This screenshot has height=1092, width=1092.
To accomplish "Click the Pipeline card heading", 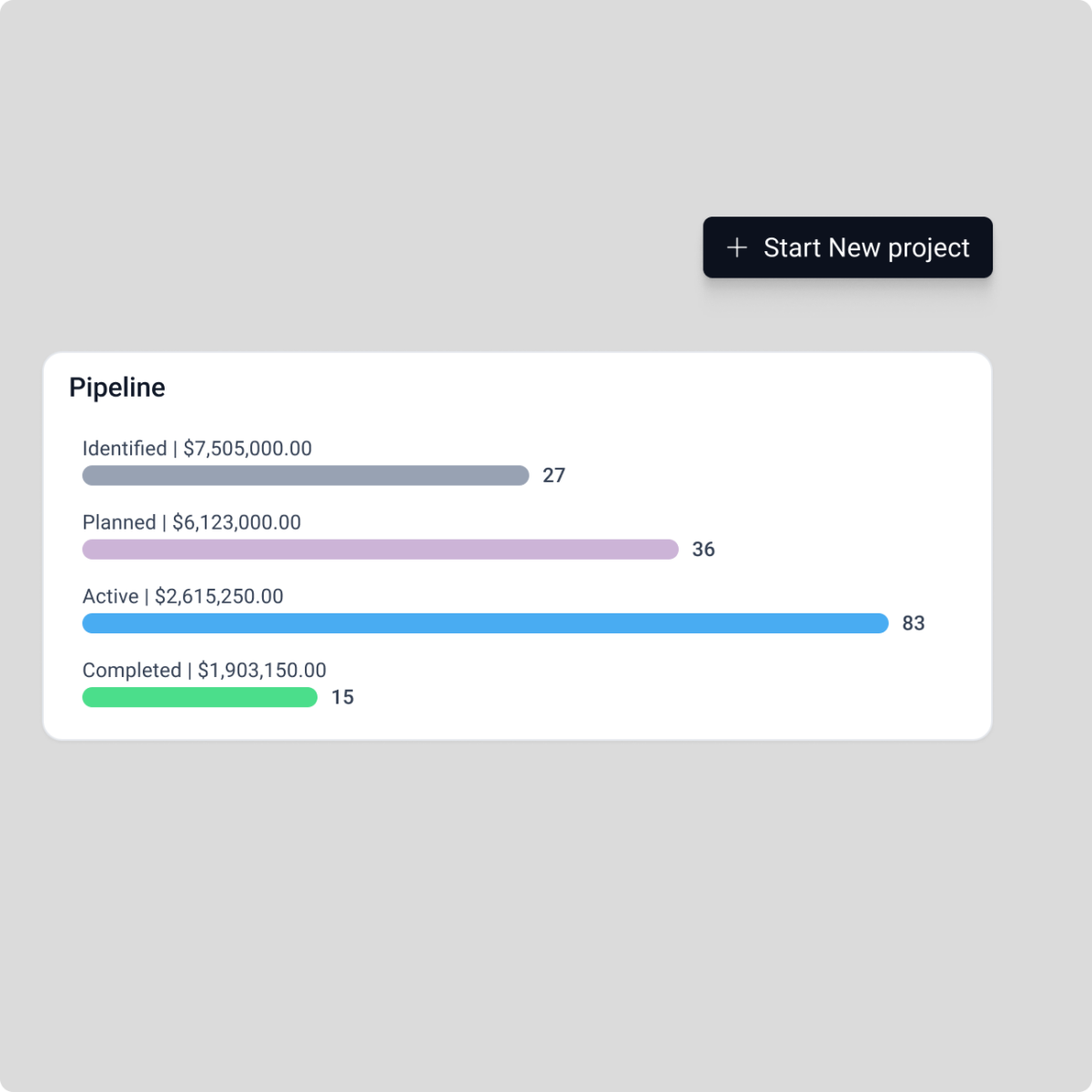I will tap(117, 388).
